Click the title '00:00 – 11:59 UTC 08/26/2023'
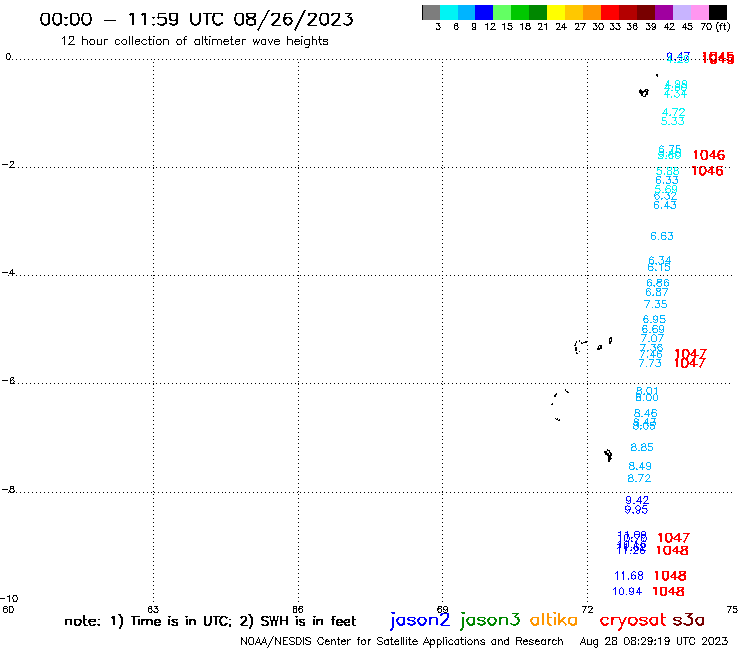The image size is (740, 650). point(196,19)
